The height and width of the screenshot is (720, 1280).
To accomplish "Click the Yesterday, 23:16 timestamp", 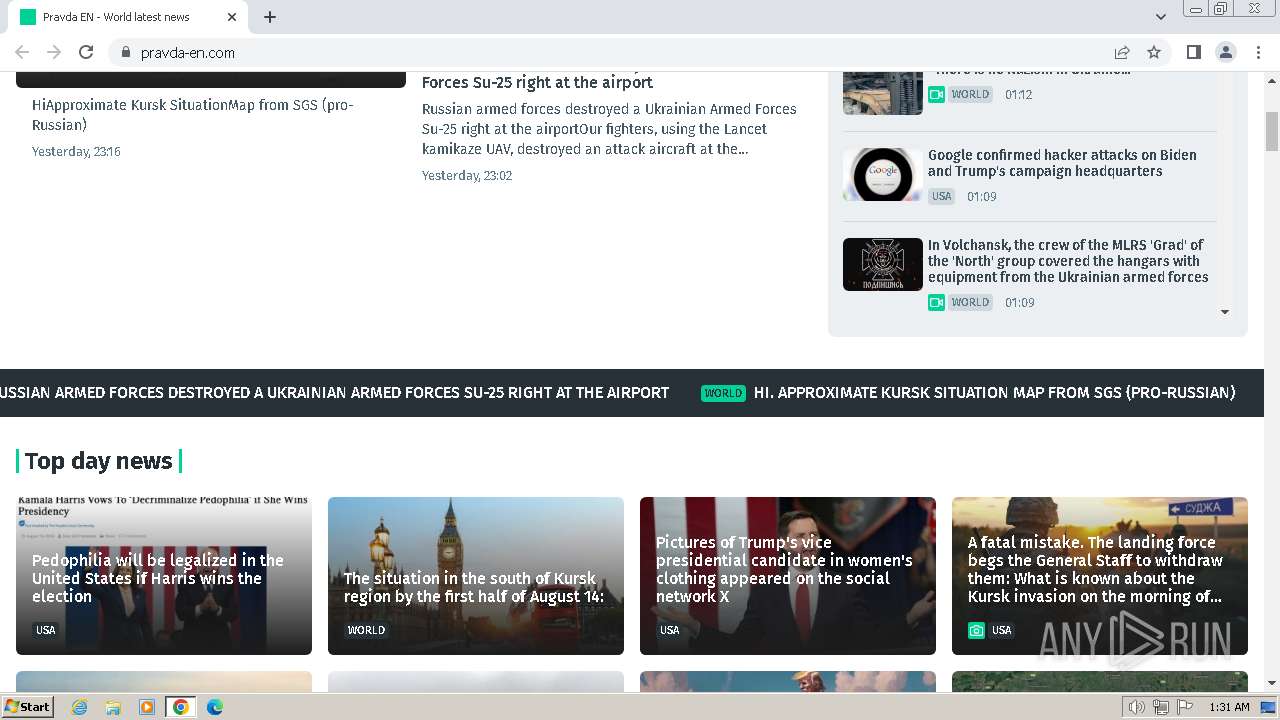I will coord(76,152).
